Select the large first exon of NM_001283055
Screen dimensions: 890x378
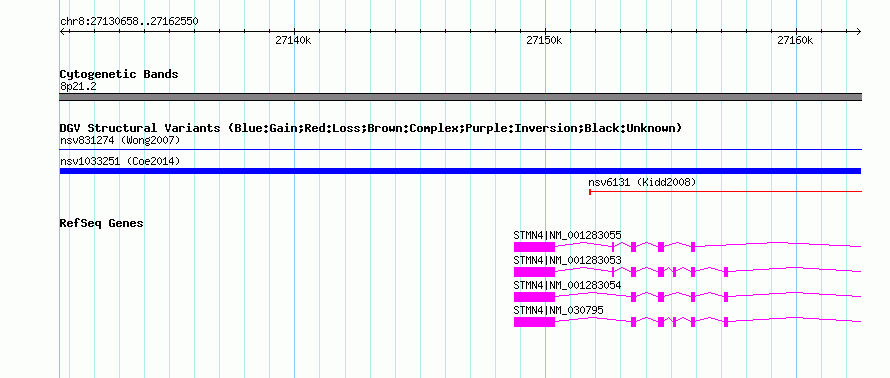tap(534, 246)
